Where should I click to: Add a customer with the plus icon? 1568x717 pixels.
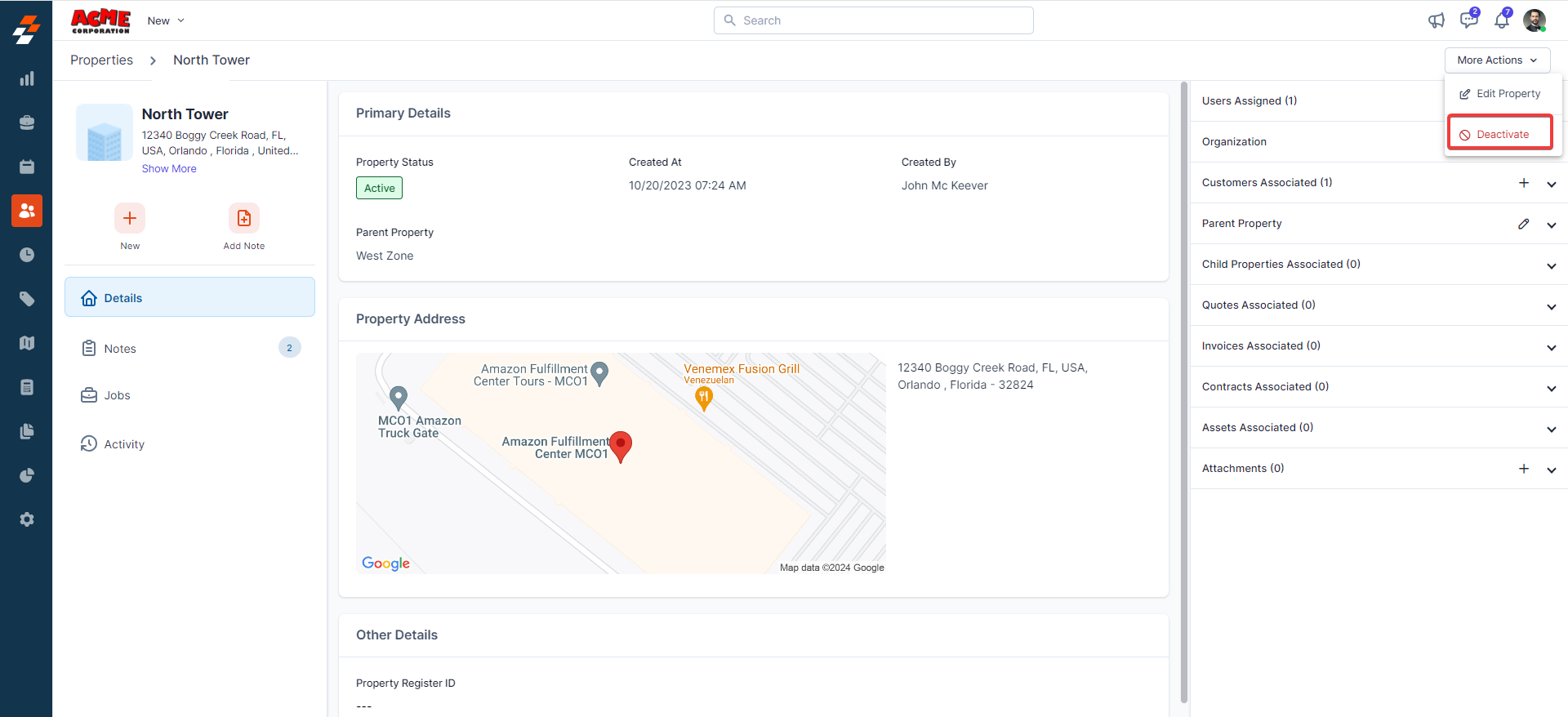point(1523,183)
